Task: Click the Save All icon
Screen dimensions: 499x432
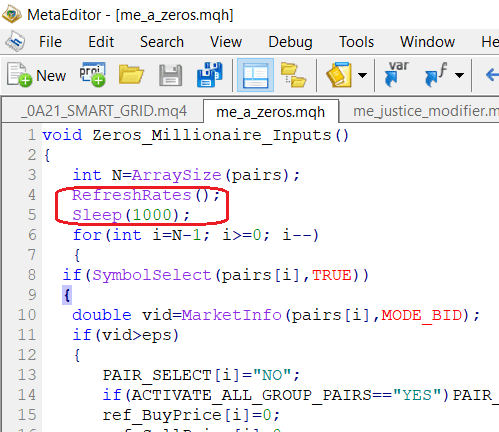Action: coord(209,75)
